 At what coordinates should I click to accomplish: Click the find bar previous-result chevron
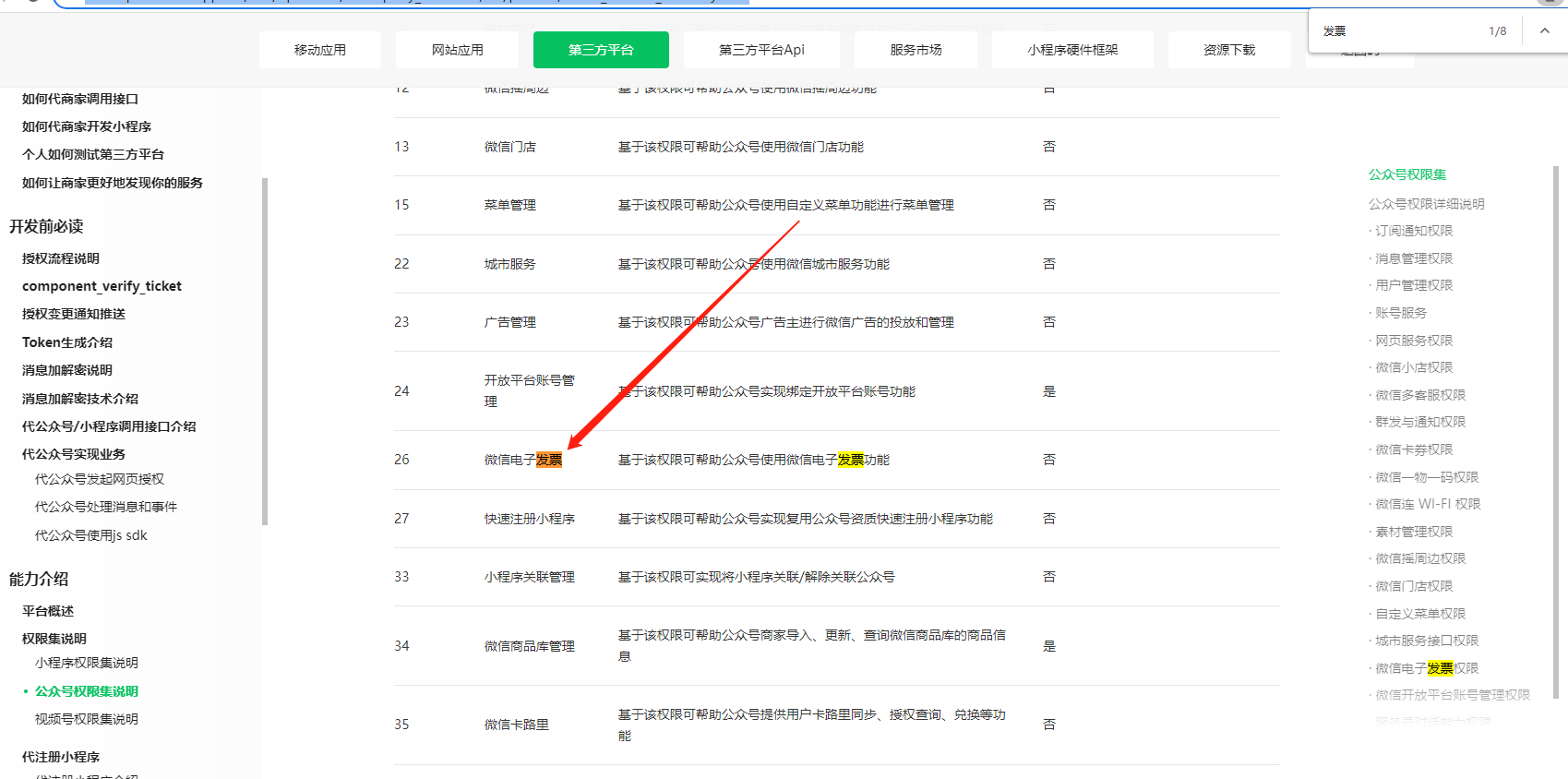(1544, 30)
